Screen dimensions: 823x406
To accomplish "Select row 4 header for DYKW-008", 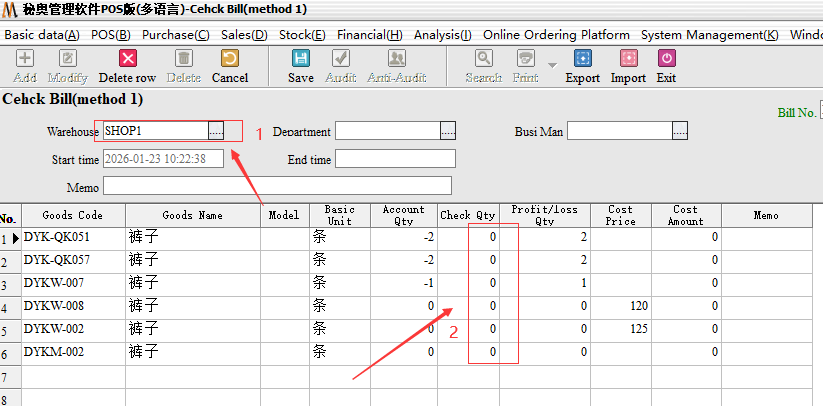I will 8,306.
